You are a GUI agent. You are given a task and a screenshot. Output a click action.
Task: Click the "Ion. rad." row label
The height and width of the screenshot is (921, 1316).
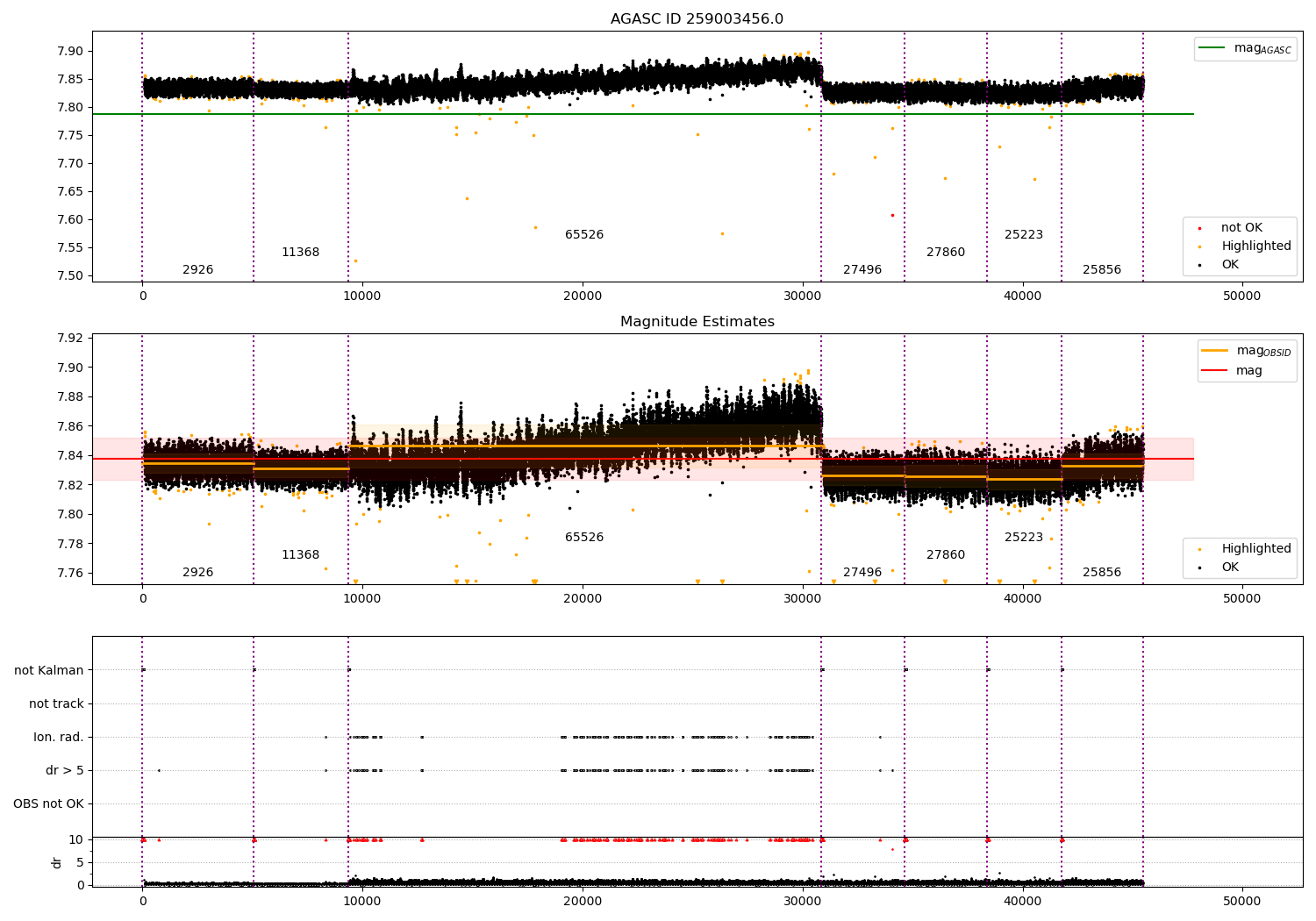pos(59,737)
